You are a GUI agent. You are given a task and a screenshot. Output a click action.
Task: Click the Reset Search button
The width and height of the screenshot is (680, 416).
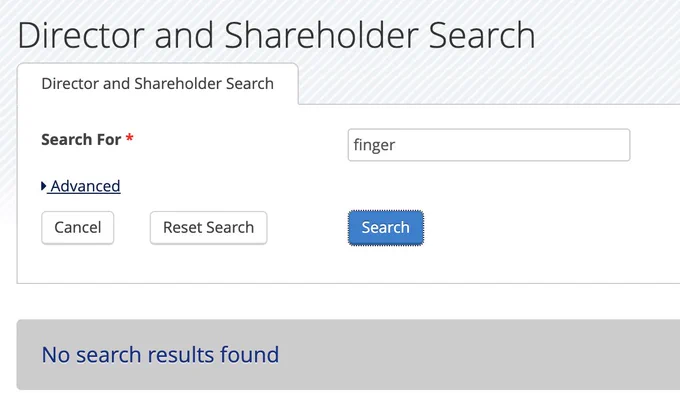coord(209,228)
